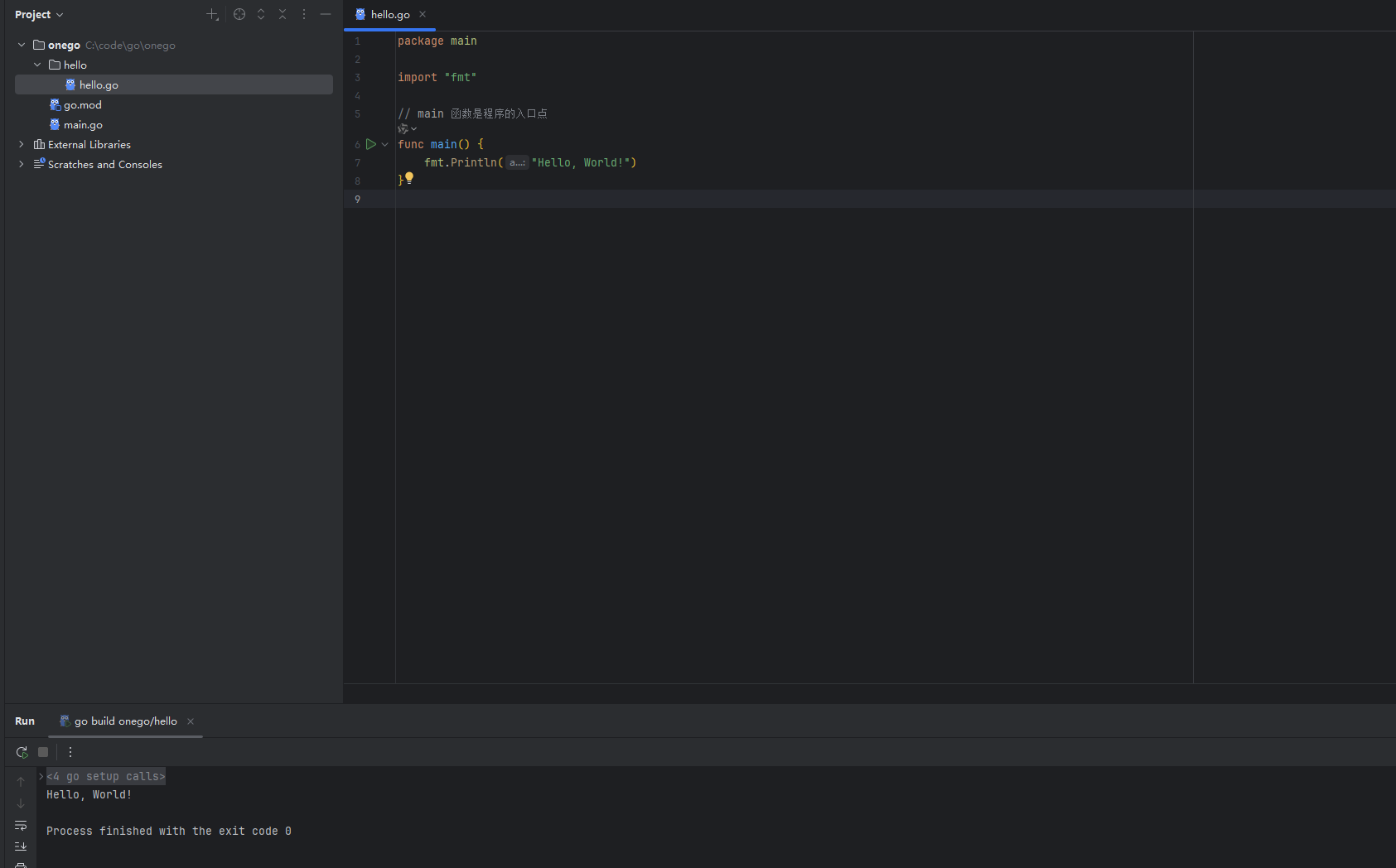Viewport: 1396px width, 868px height.
Task: Click Expand All in the Project panel
Action: pyautogui.click(x=261, y=14)
